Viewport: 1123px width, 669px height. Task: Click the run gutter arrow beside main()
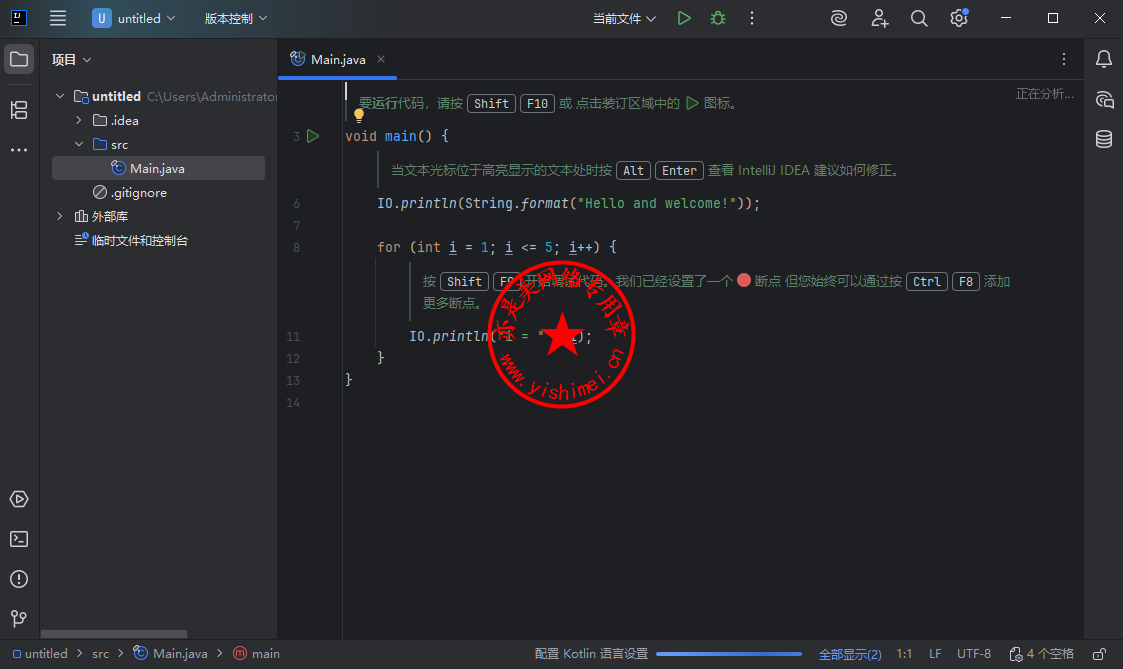point(313,136)
